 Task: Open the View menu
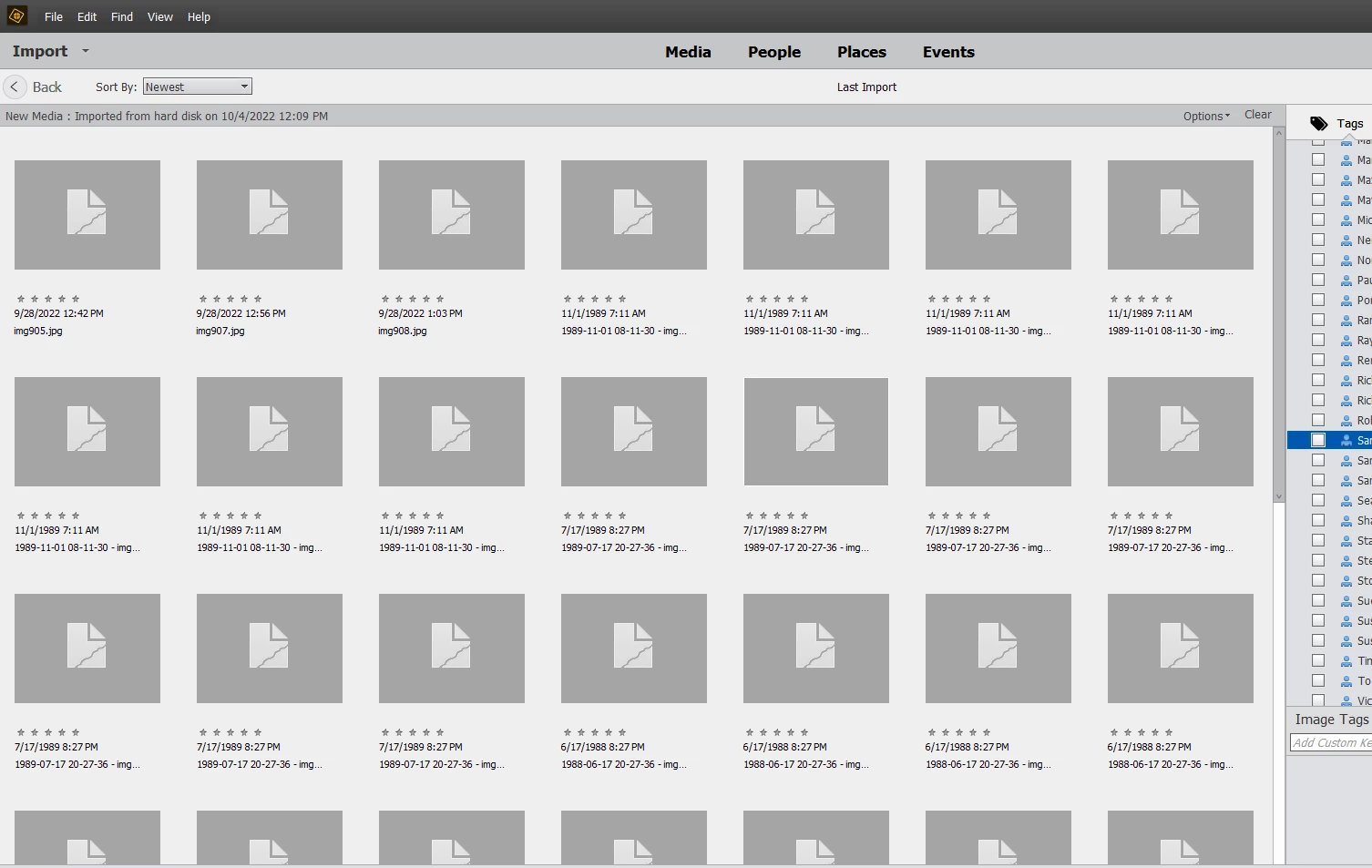click(160, 16)
